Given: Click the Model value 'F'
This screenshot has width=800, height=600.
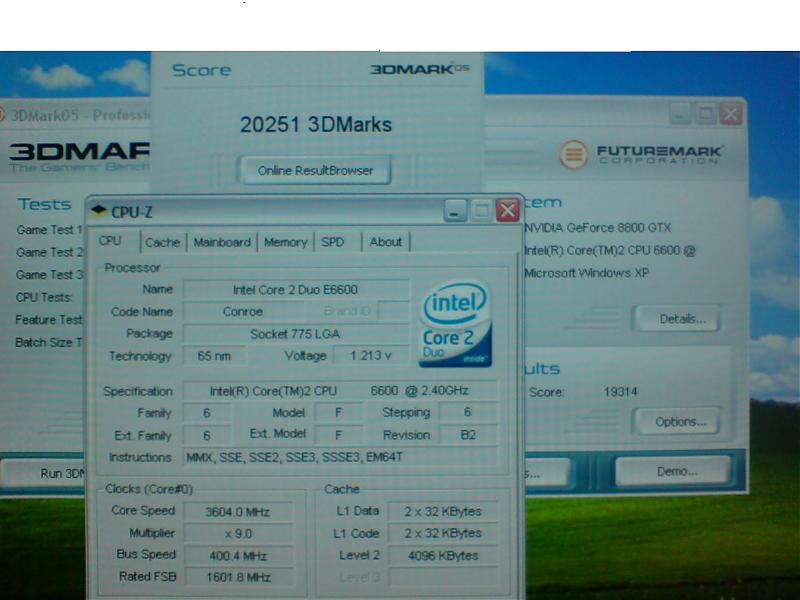Looking at the screenshot, I should pos(338,412).
